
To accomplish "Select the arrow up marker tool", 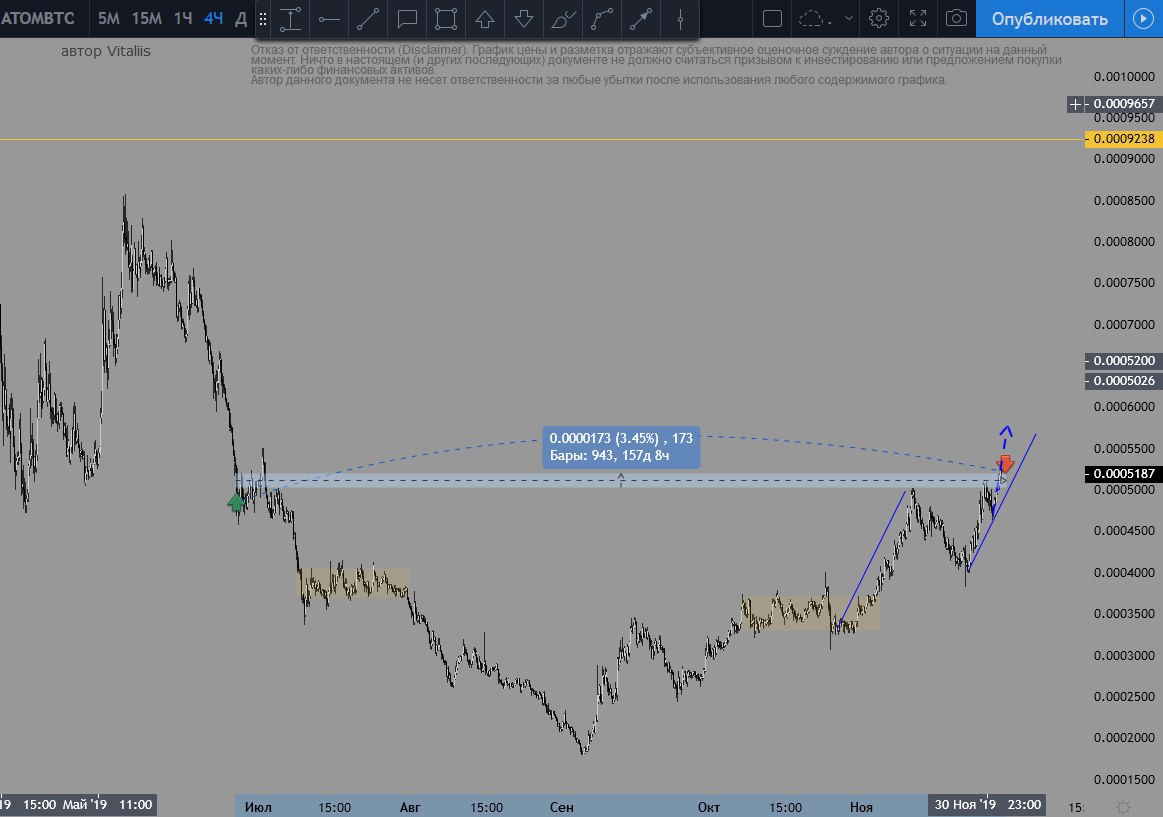I will click(x=485, y=19).
